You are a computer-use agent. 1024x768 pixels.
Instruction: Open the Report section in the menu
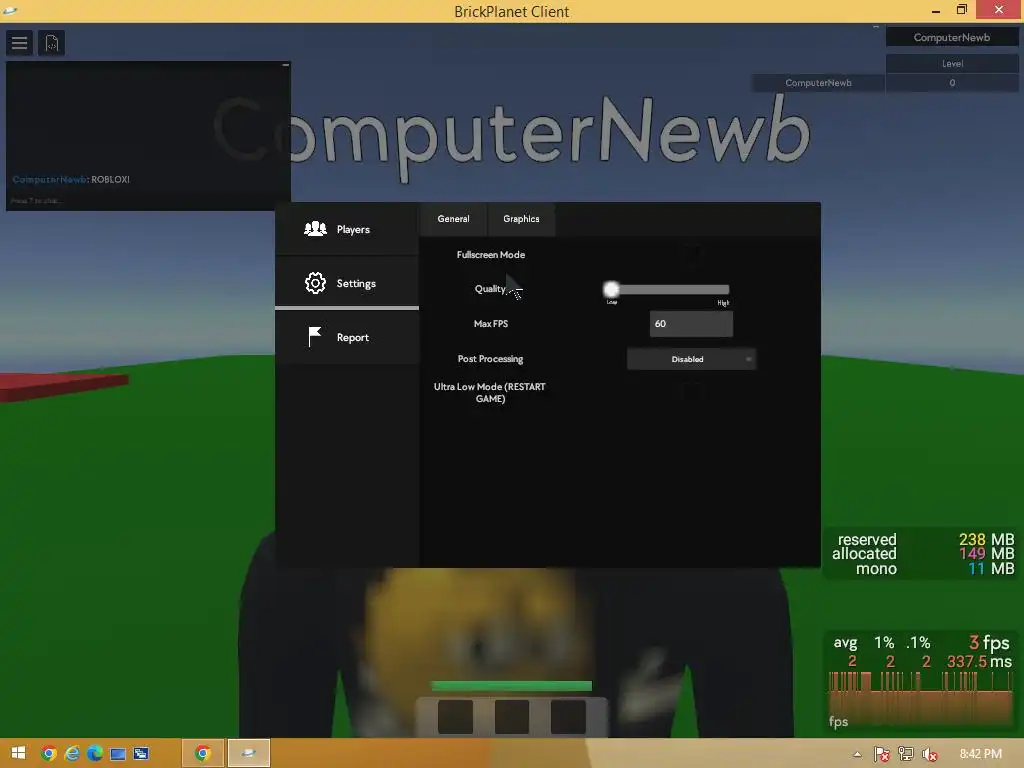(x=347, y=337)
